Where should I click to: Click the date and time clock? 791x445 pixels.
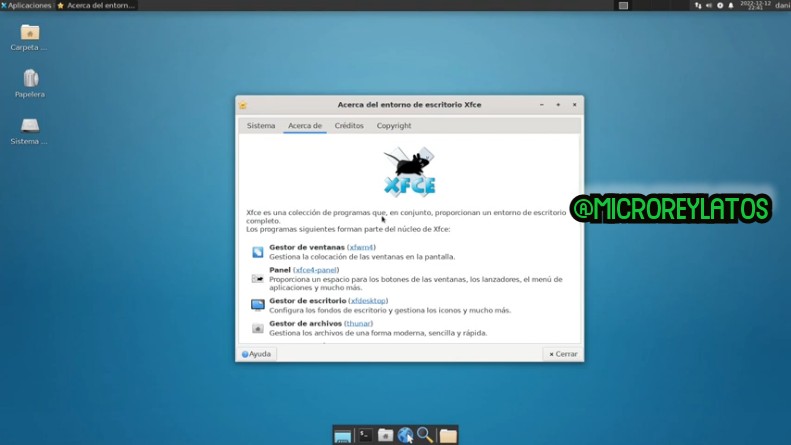click(x=755, y=5)
